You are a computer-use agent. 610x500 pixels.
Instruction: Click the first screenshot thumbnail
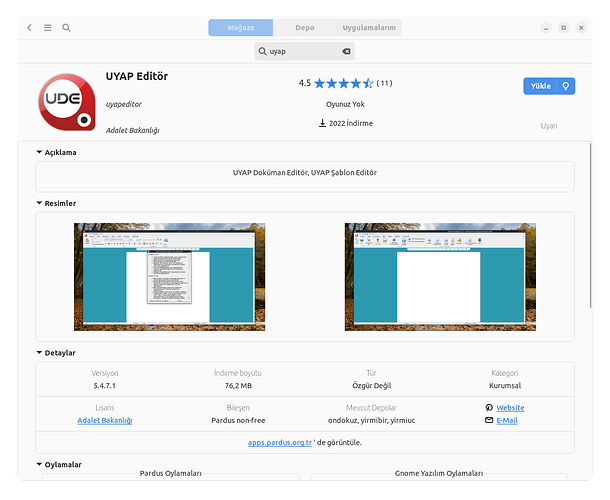pyautogui.click(x=169, y=277)
